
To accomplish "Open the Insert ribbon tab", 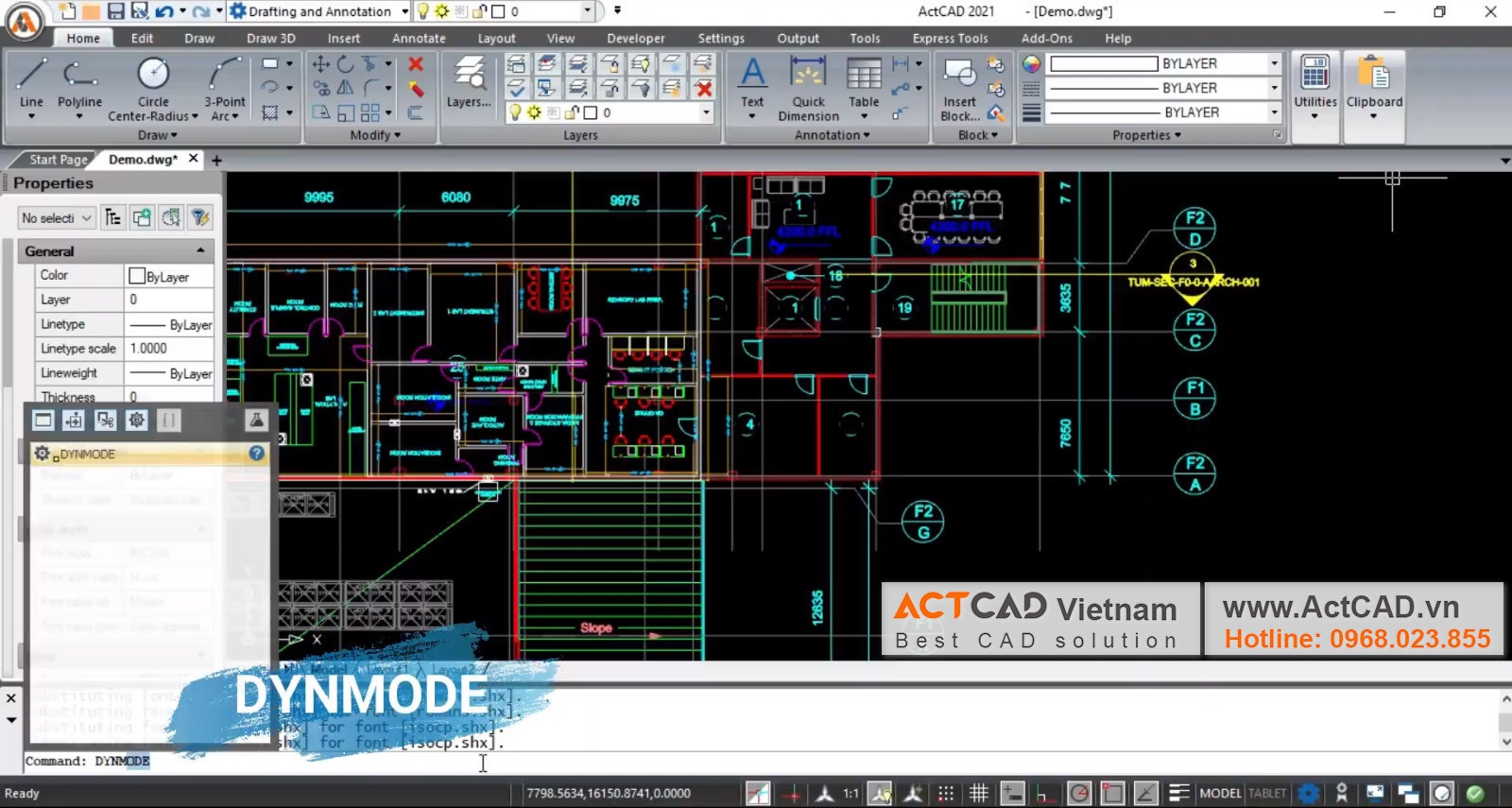I will [x=344, y=38].
